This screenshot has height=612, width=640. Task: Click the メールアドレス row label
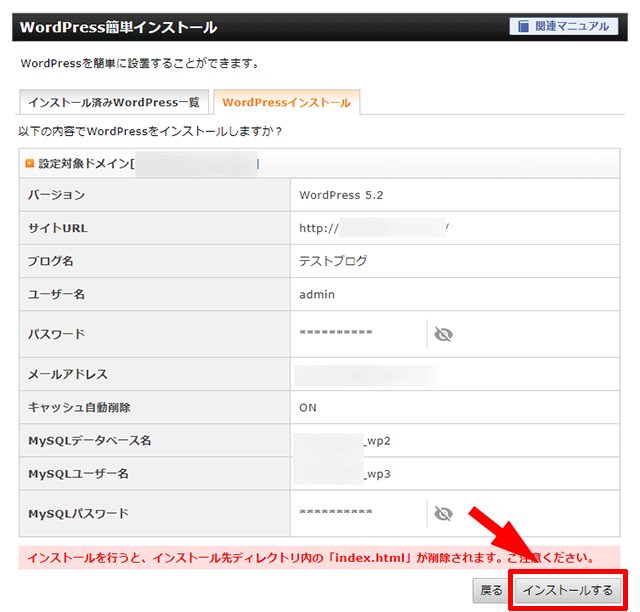(x=68, y=374)
